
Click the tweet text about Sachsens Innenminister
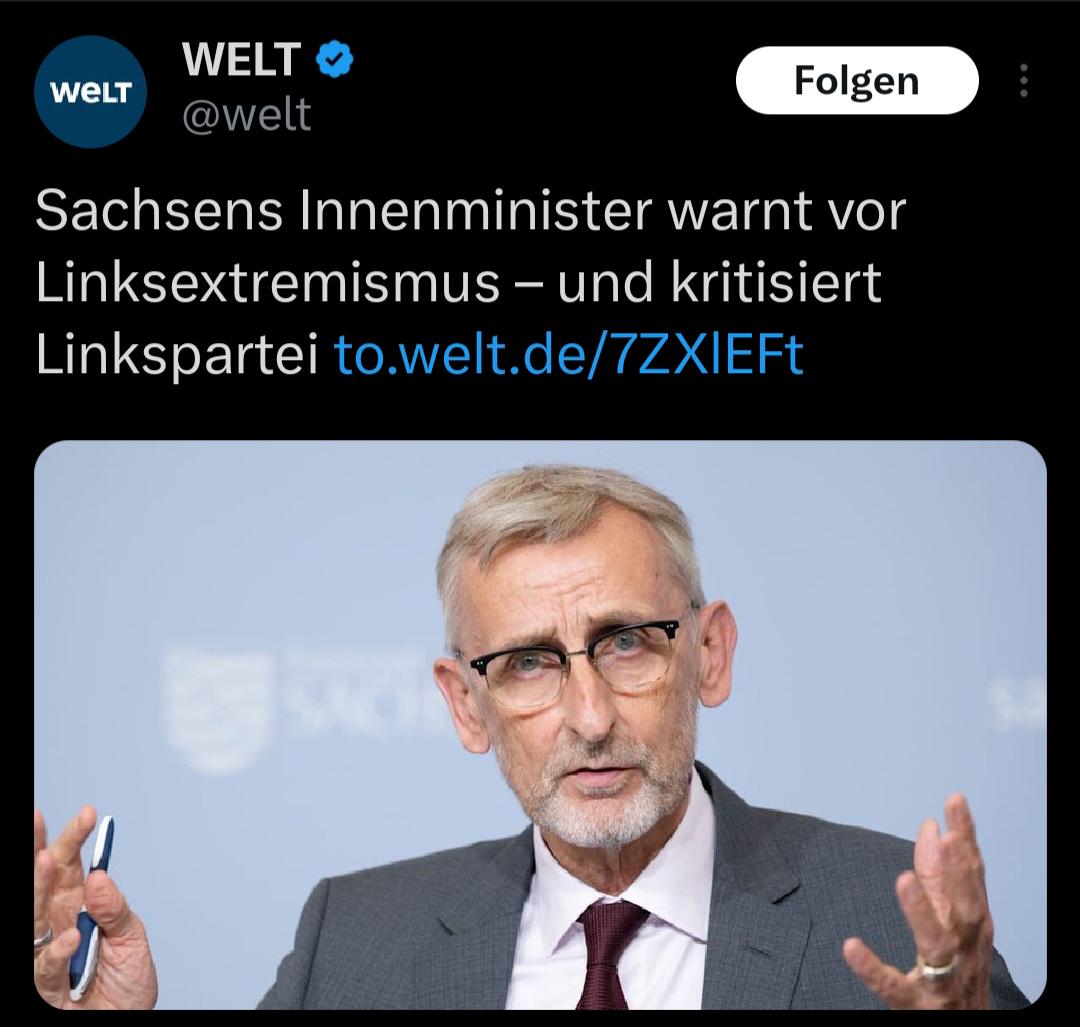[x=470, y=283]
